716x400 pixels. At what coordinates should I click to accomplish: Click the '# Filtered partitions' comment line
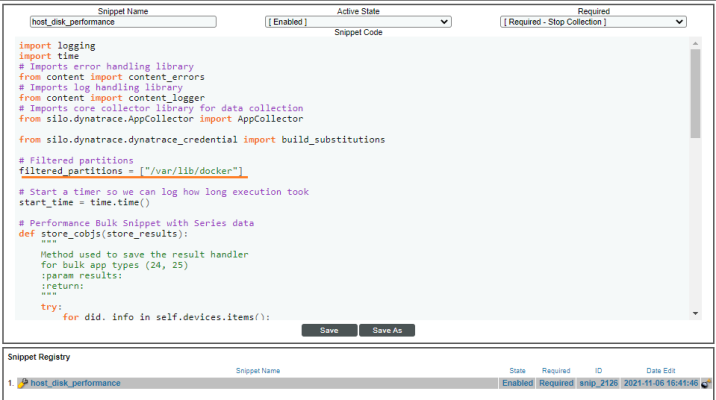[76, 160]
